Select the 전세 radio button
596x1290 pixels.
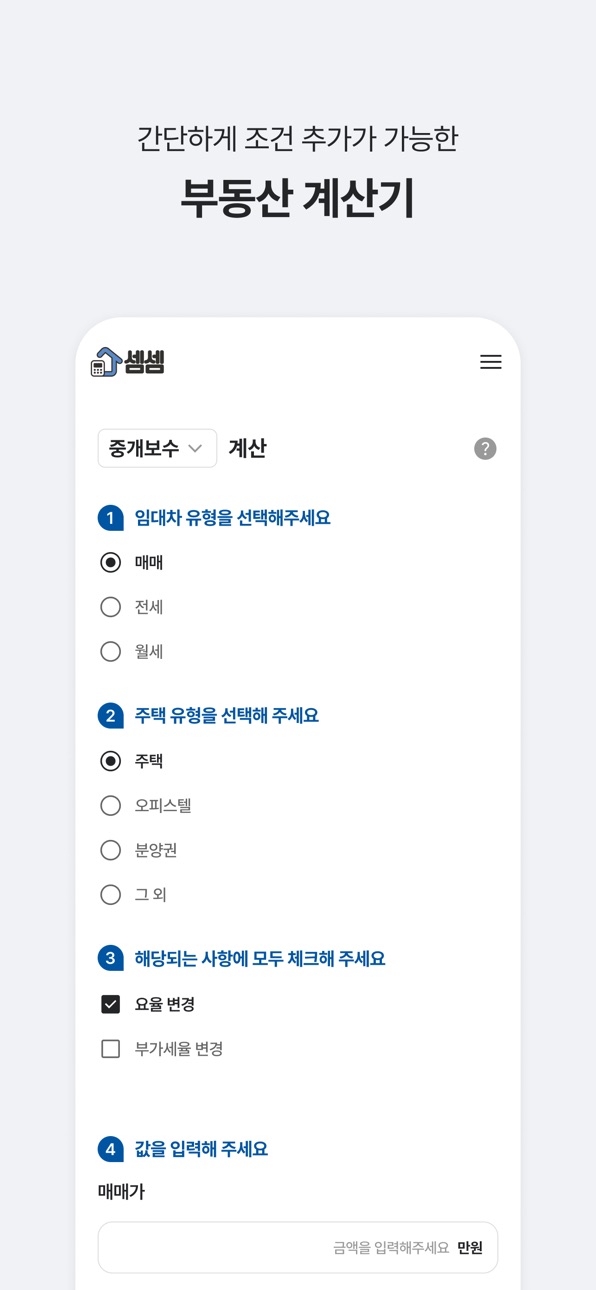point(111,607)
